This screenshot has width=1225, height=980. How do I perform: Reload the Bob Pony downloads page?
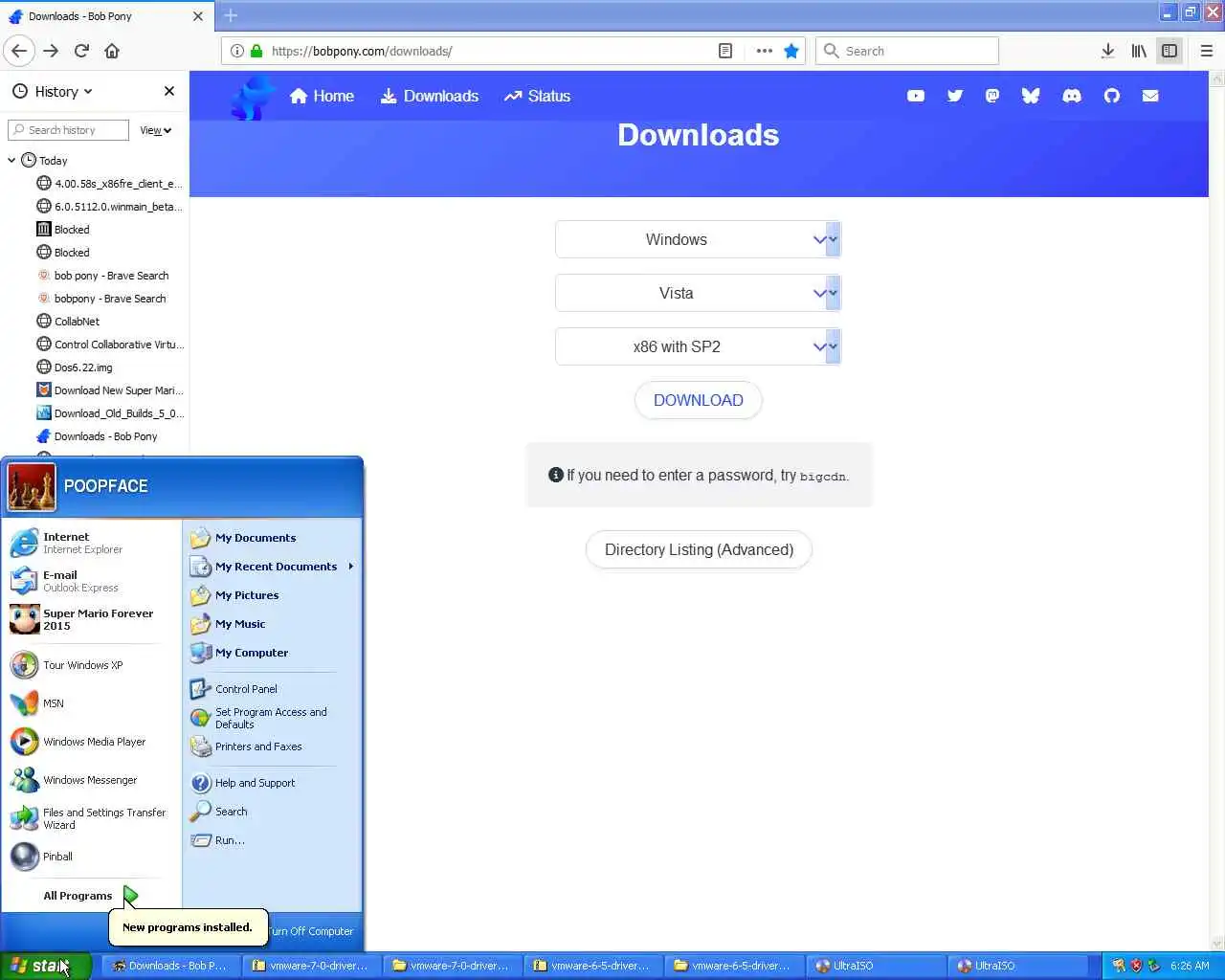[81, 51]
